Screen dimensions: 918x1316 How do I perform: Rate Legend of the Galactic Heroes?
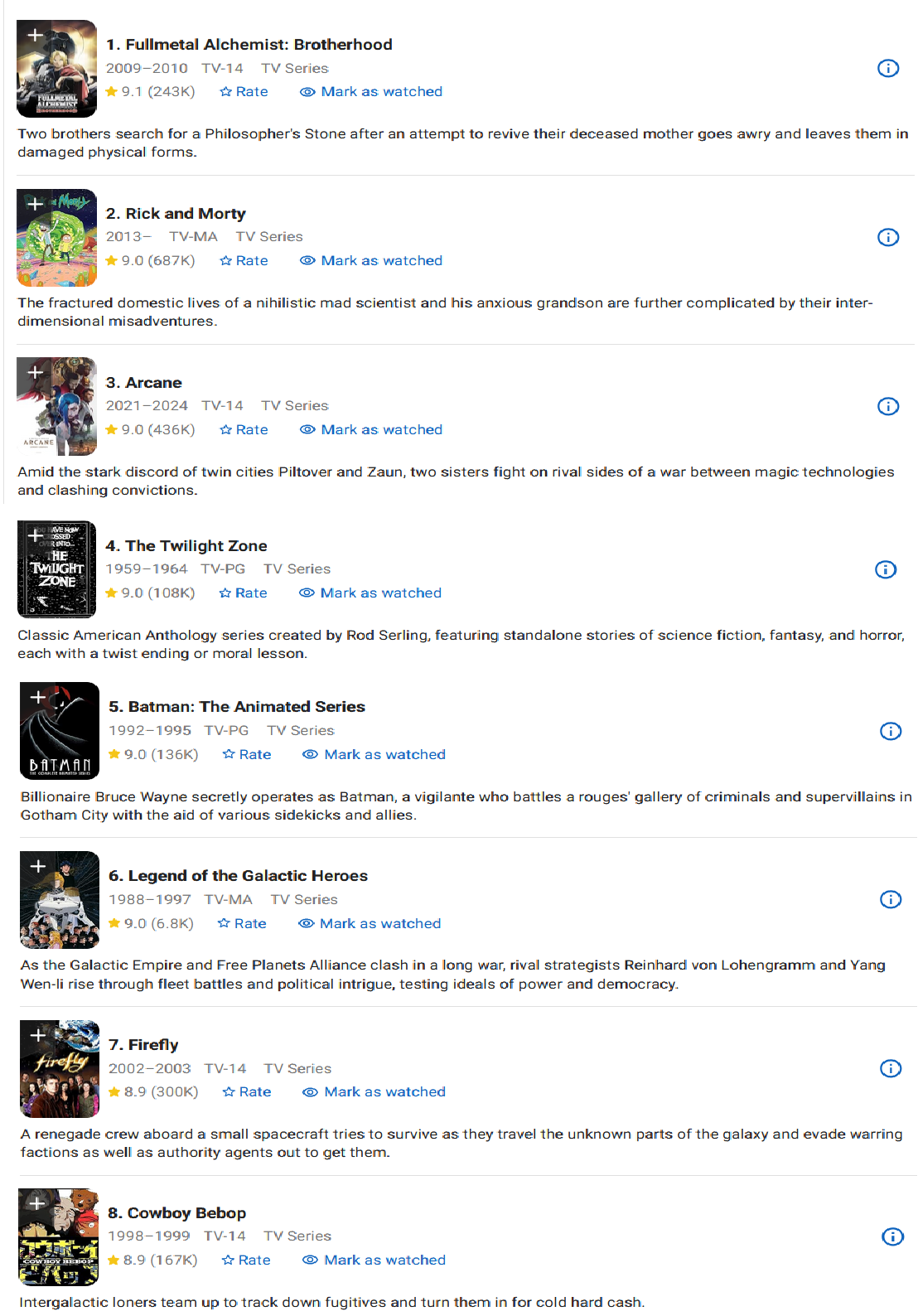(x=242, y=924)
